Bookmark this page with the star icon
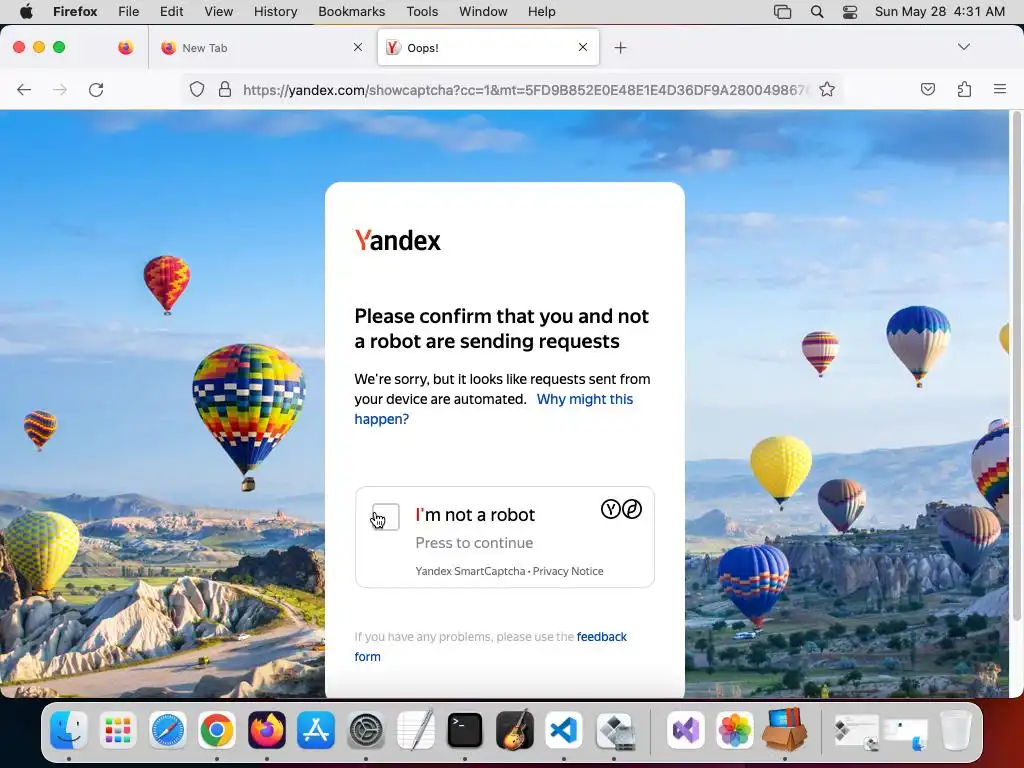The image size is (1024, 768). click(x=827, y=89)
